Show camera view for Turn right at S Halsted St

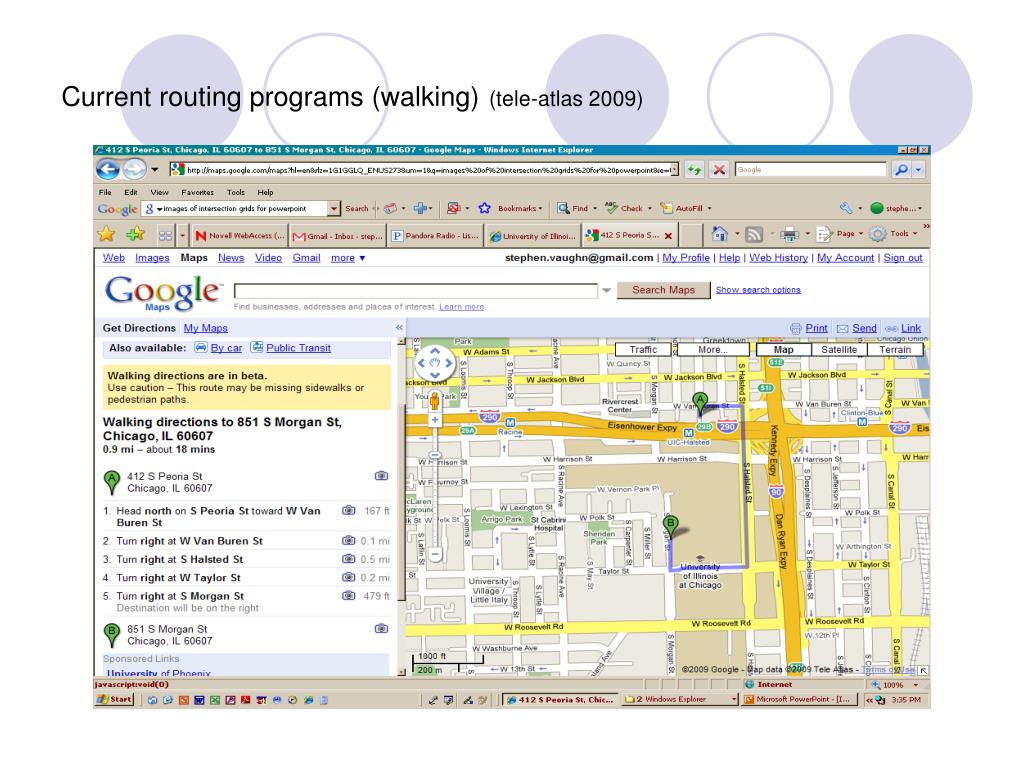349,558
